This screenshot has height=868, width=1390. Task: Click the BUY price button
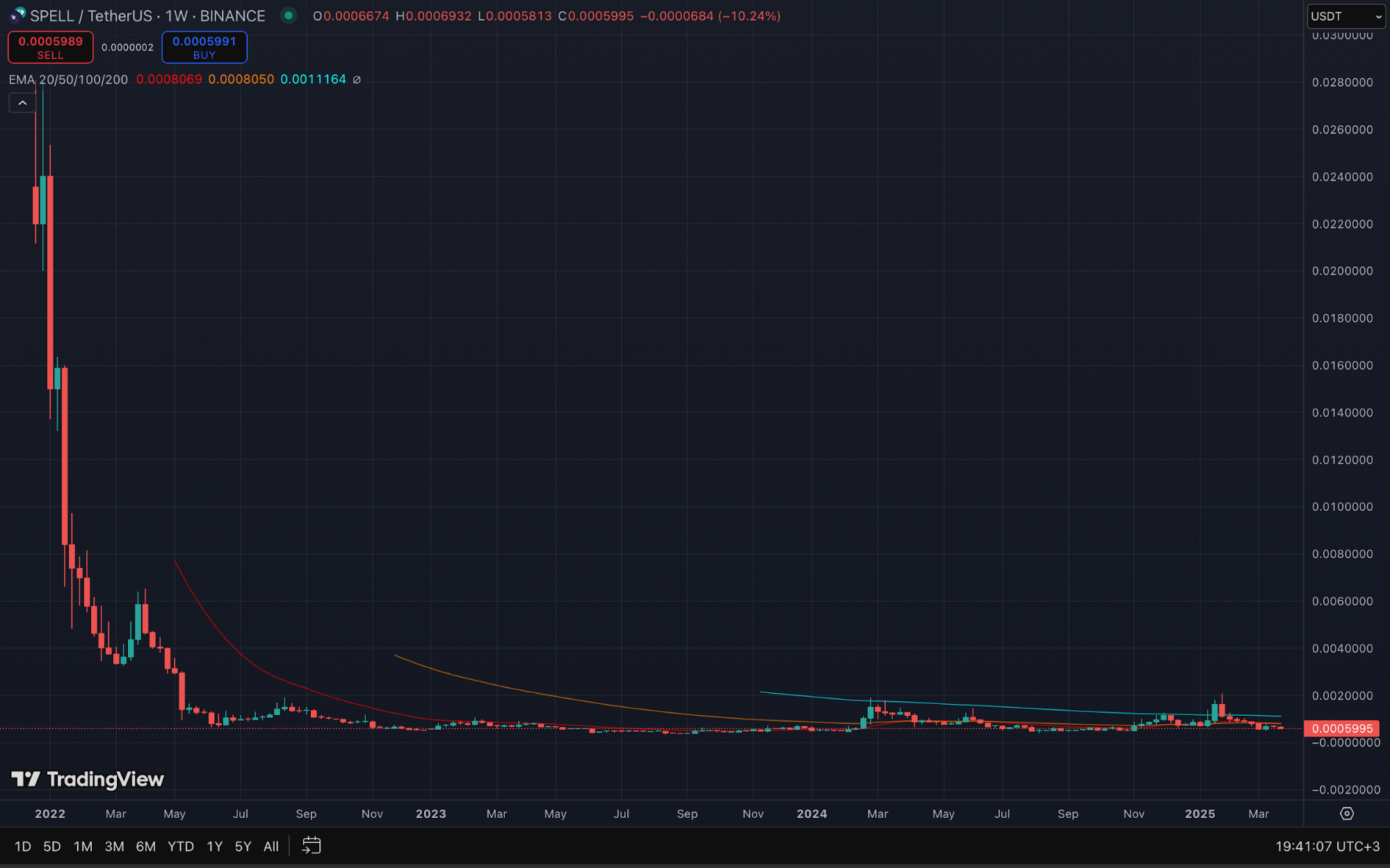click(204, 47)
